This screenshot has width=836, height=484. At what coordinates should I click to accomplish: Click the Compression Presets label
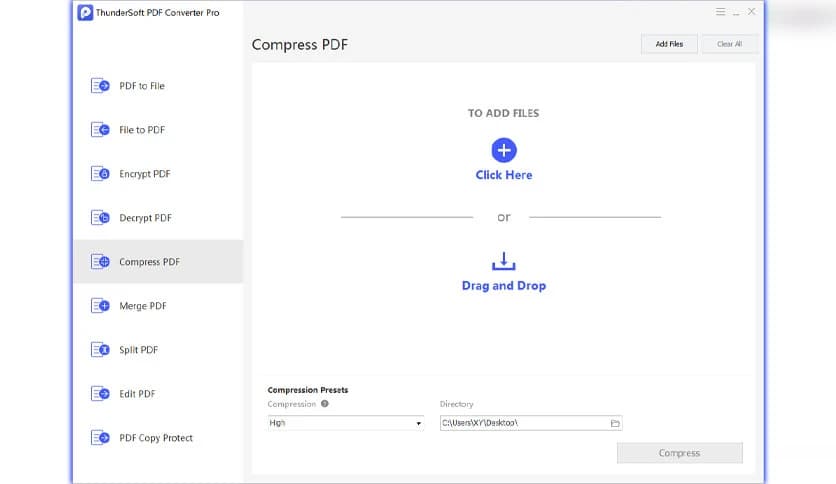308,390
